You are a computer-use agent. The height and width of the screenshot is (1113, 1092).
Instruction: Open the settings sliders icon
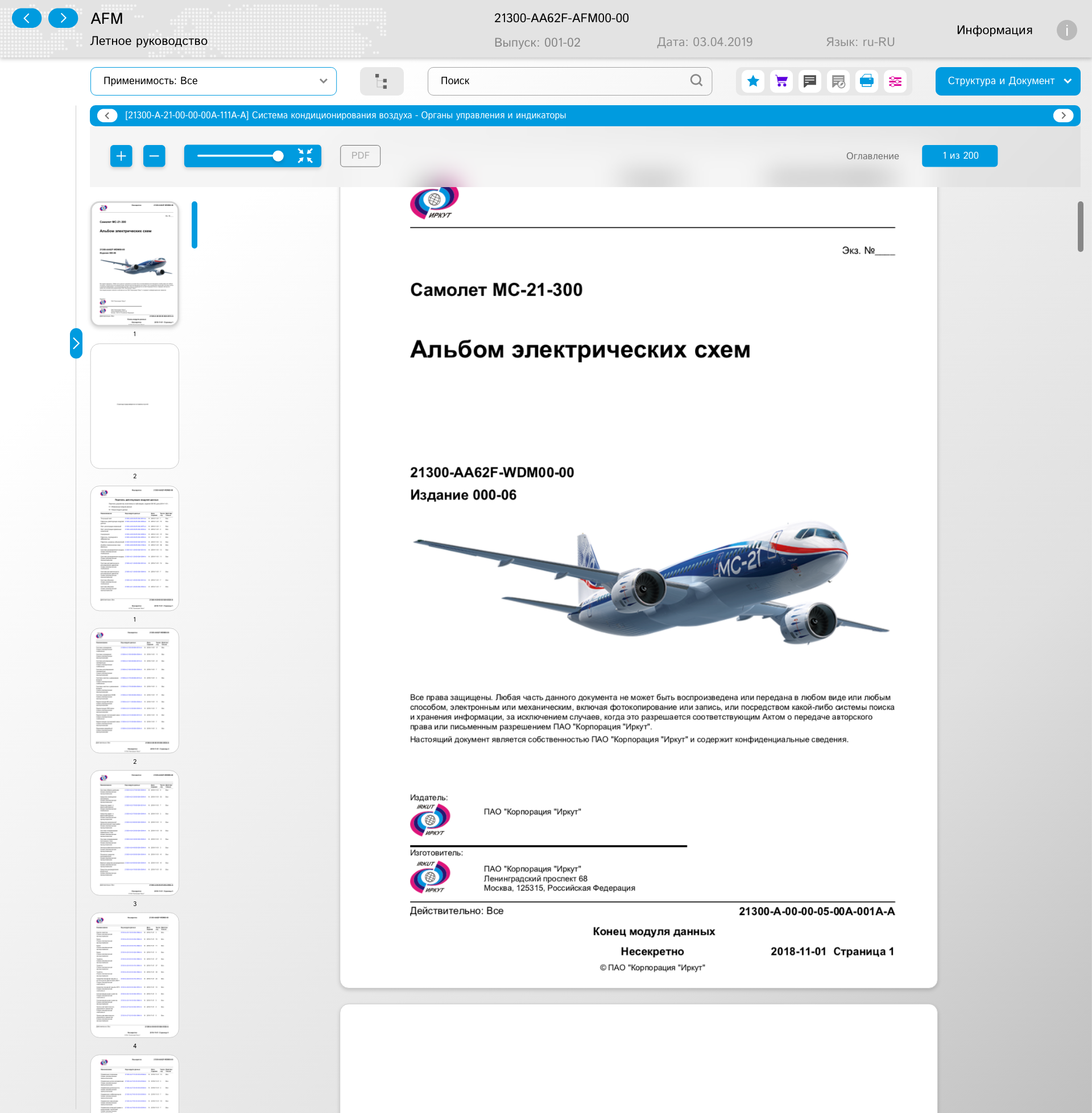895,81
